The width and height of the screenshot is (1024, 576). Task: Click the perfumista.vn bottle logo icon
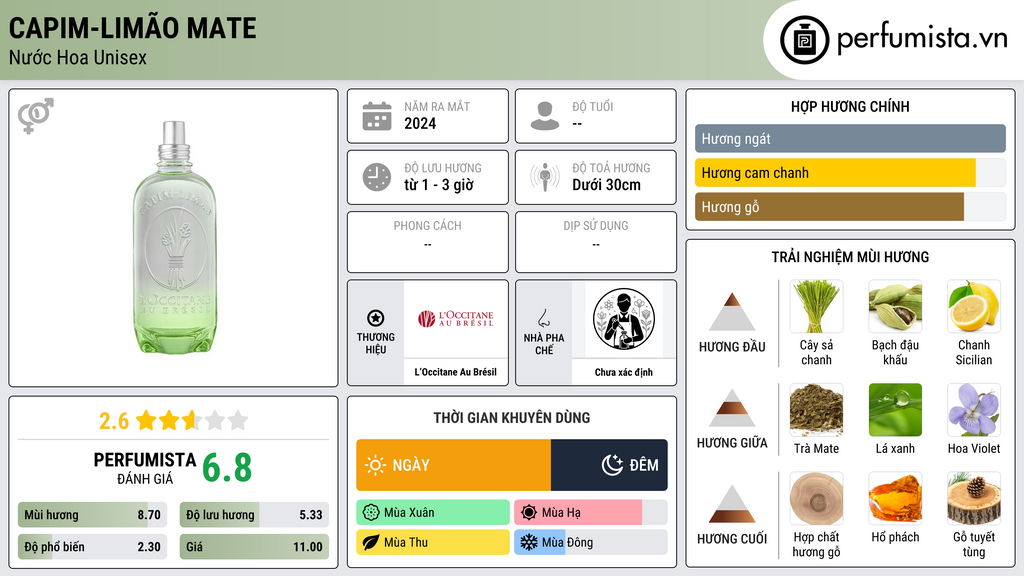coord(804,40)
